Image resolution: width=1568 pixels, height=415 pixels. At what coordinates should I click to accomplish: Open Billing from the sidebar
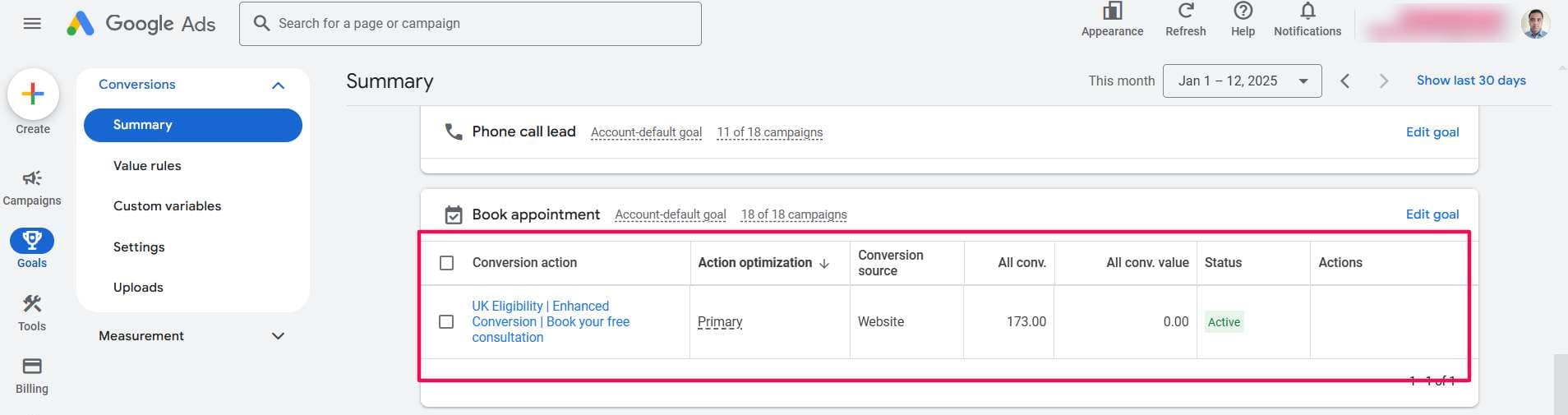click(x=32, y=376)
